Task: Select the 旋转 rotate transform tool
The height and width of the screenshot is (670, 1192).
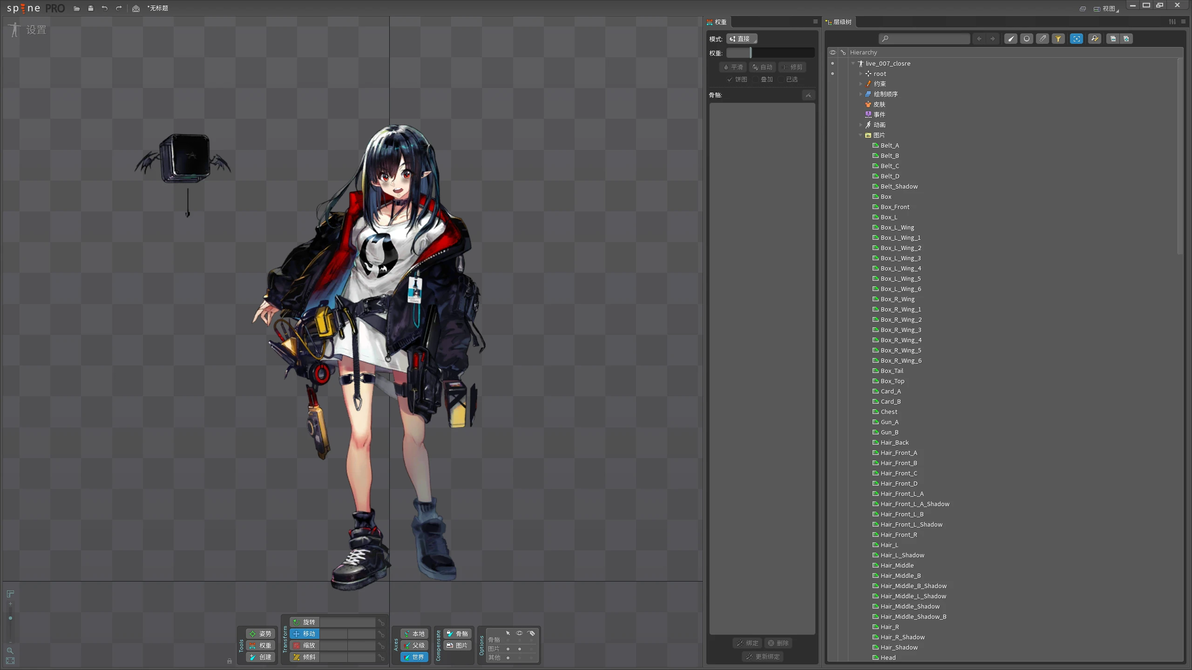Action: click(304, 622)
